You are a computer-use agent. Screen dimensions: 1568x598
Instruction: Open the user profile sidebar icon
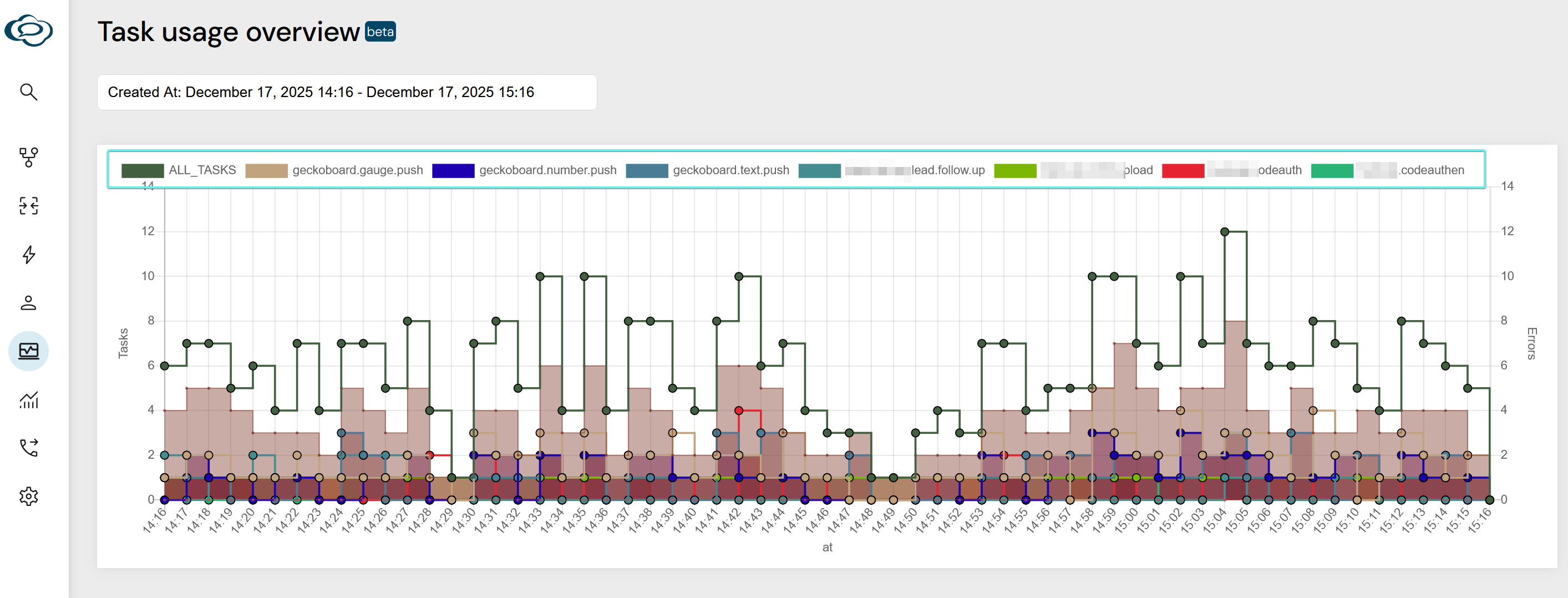click(x=29, y=303)
